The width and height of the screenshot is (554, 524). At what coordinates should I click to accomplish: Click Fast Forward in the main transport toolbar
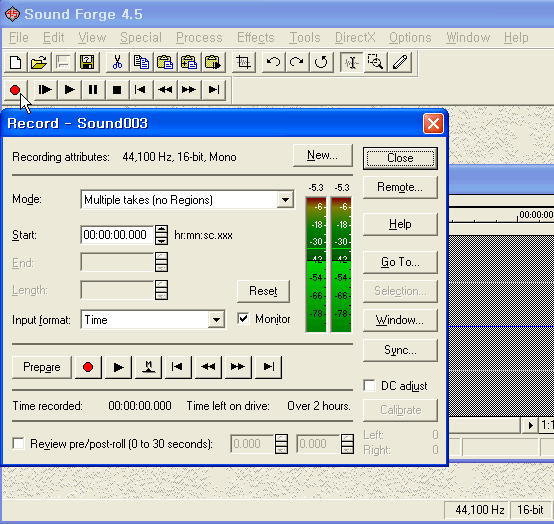(x=189, y=90)
